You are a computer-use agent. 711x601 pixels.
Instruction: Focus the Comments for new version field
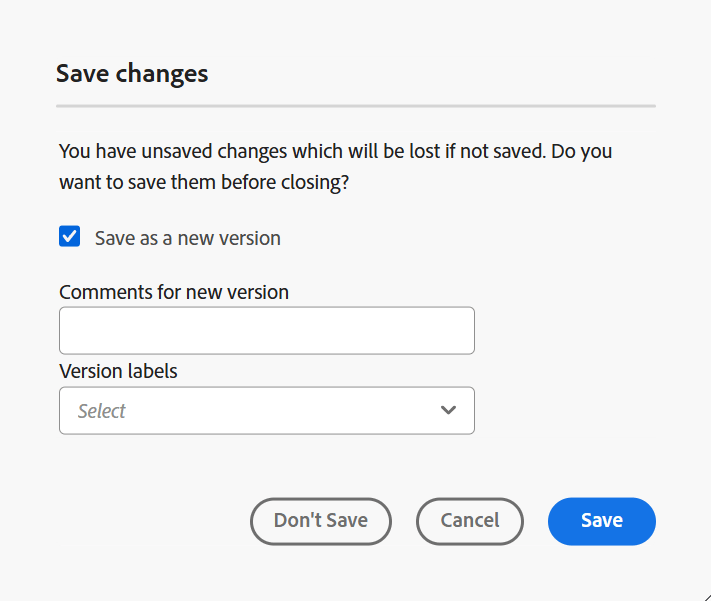pyautogui.click(x=266, y=330)
